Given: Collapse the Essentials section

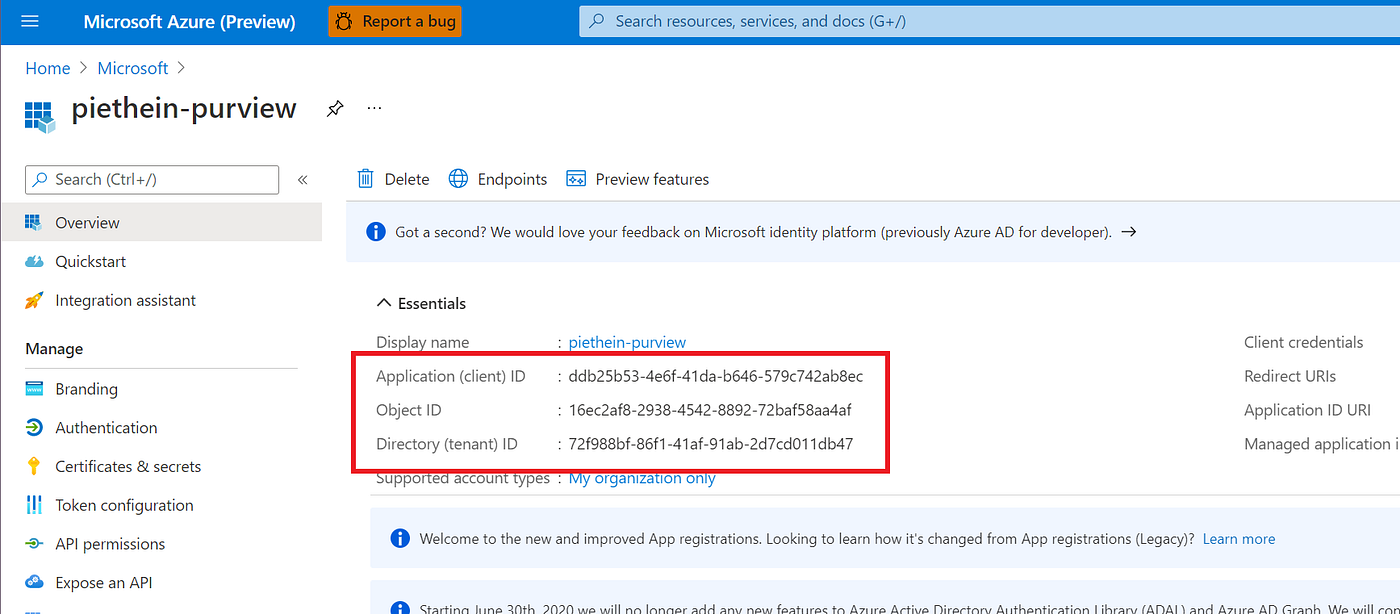Looking at the screenshot, I should (421, 303).
